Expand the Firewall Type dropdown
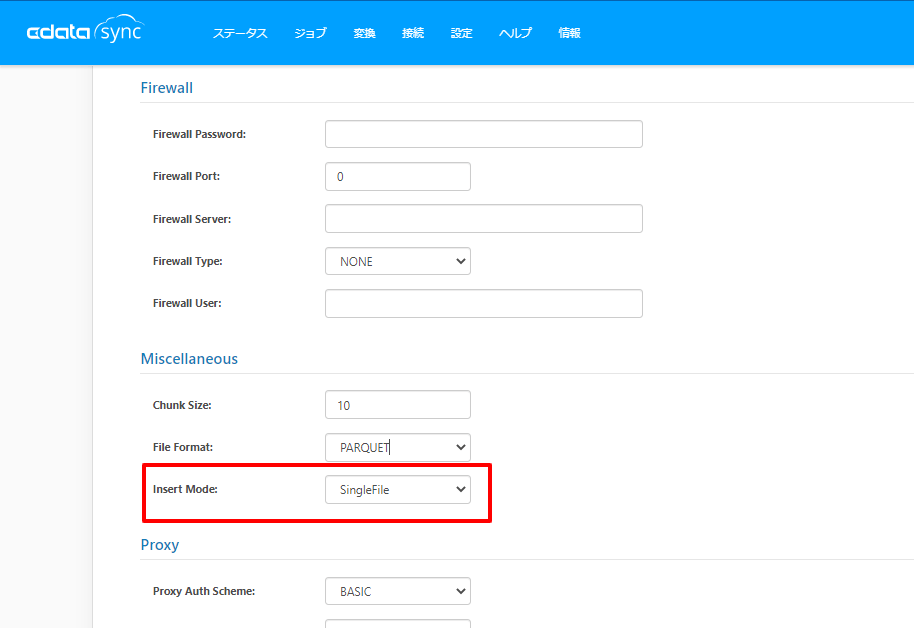Image resolution: width=914 pixels, height=628 pixels. click(x=397, y=261)
